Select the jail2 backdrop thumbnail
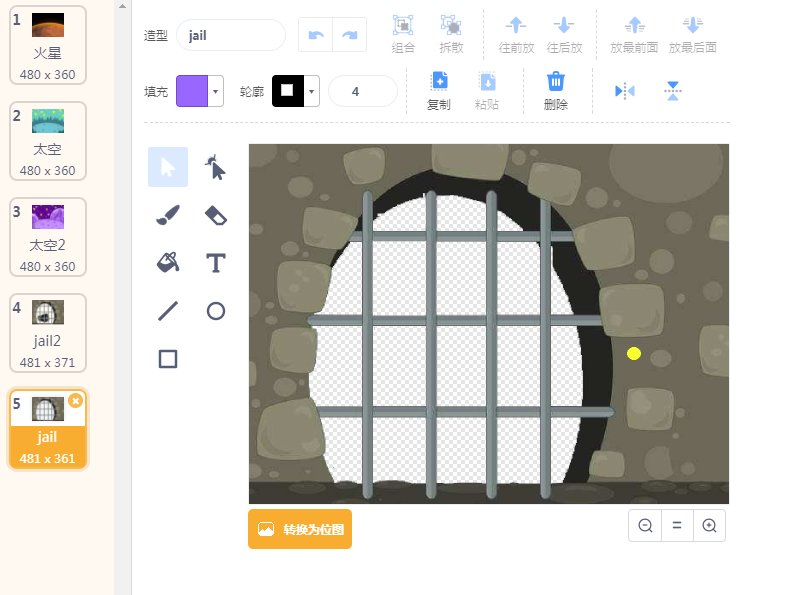The height and width of the screenshot is (595, 808). pyautogui.click(x=47, y=333)
